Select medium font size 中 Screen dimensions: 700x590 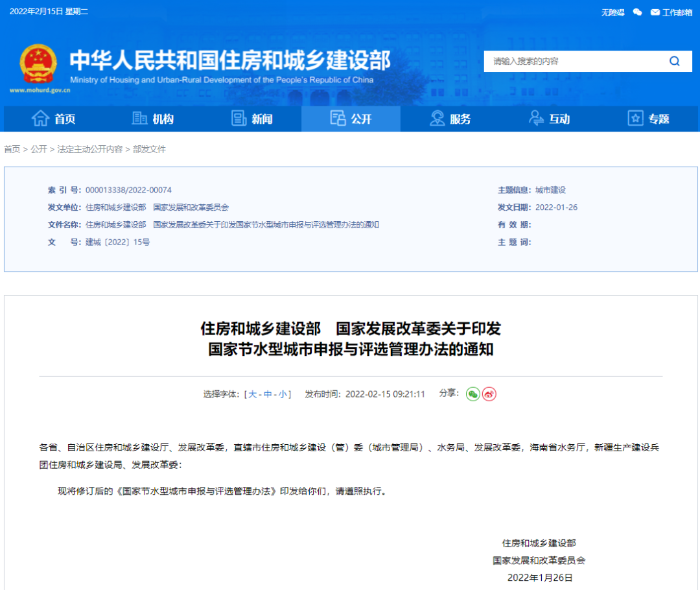tap(268, 394)
